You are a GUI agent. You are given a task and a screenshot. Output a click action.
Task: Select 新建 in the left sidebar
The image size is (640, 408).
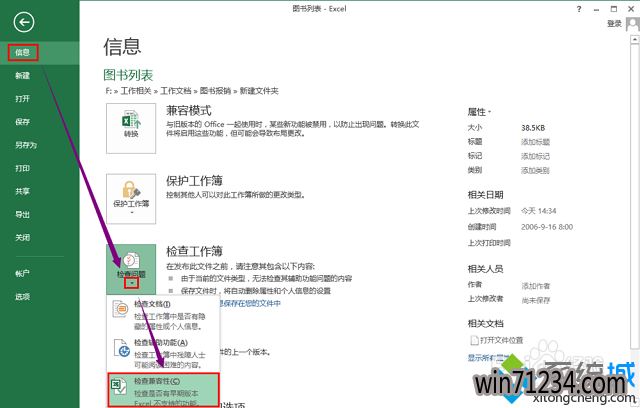22,75
